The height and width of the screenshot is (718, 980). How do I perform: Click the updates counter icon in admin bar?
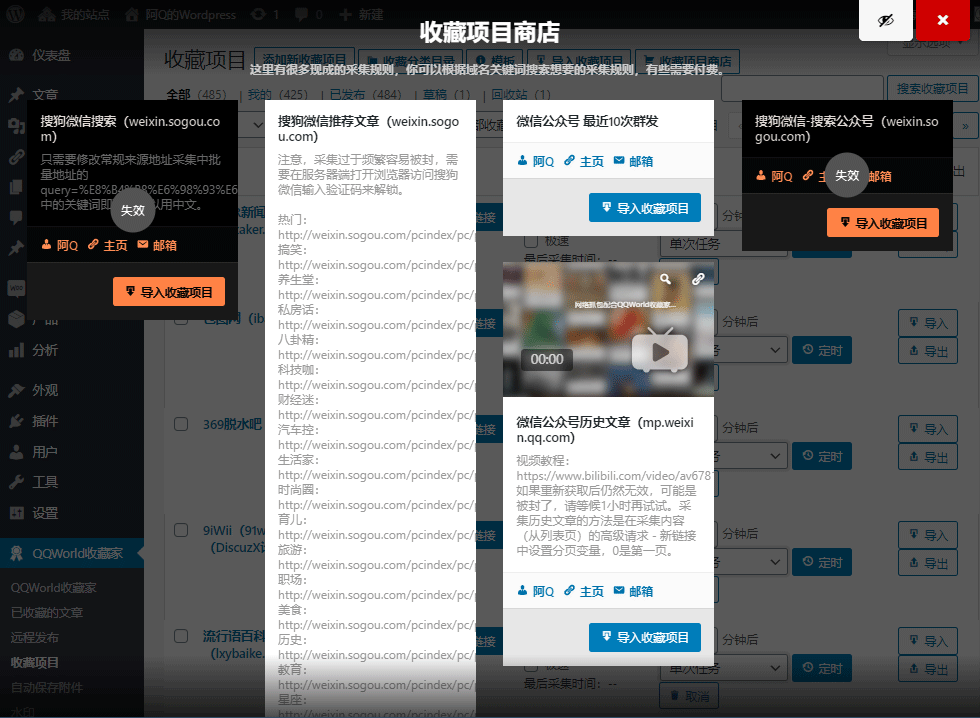coord(265,14)
